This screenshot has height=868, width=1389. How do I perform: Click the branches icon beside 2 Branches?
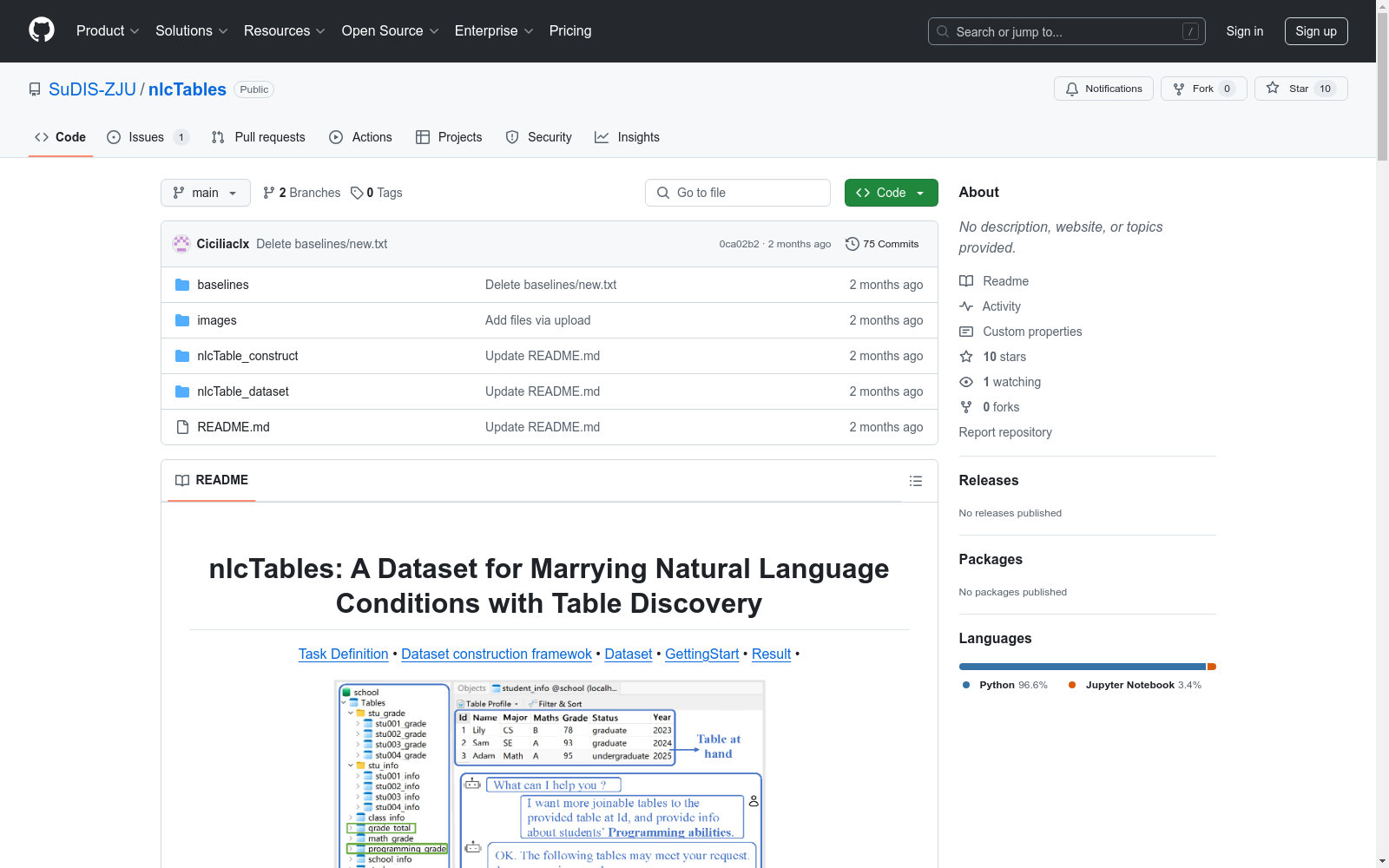click(269, 193)
